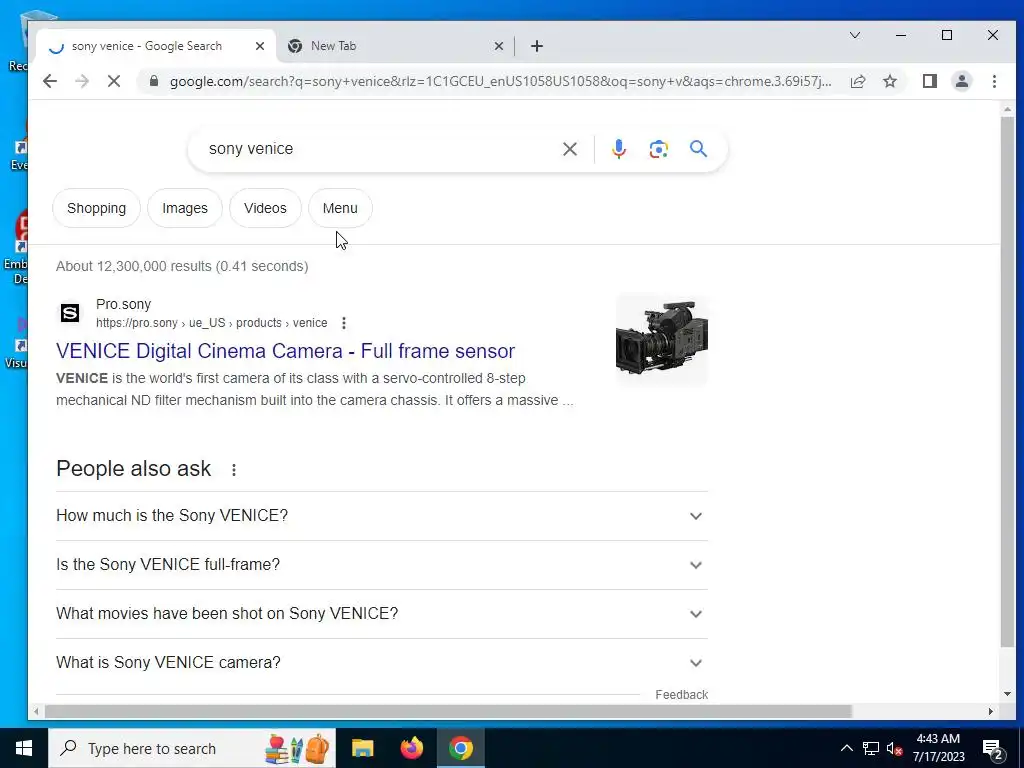
Task: Stop loading the page
Action: (114, 81)
